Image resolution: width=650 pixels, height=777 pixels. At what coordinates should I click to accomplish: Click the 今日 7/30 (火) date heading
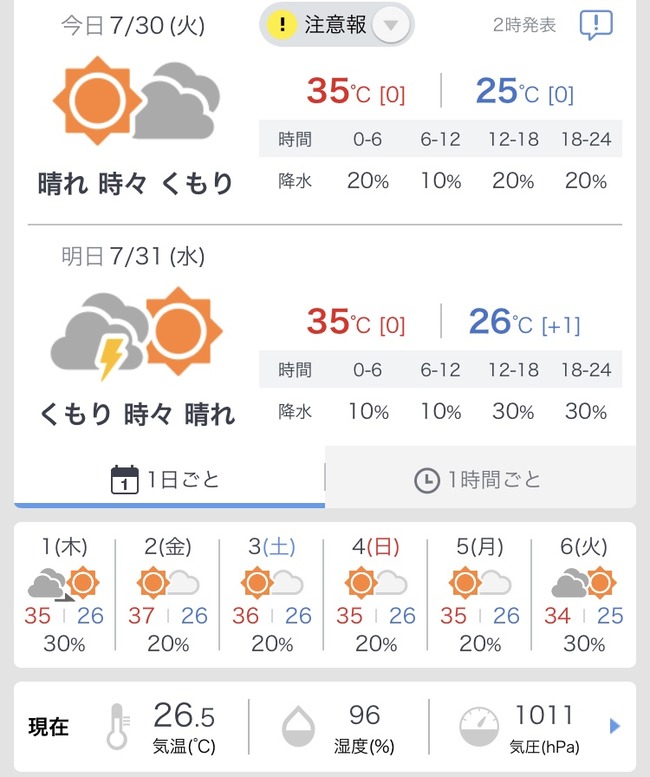(133, 25)
